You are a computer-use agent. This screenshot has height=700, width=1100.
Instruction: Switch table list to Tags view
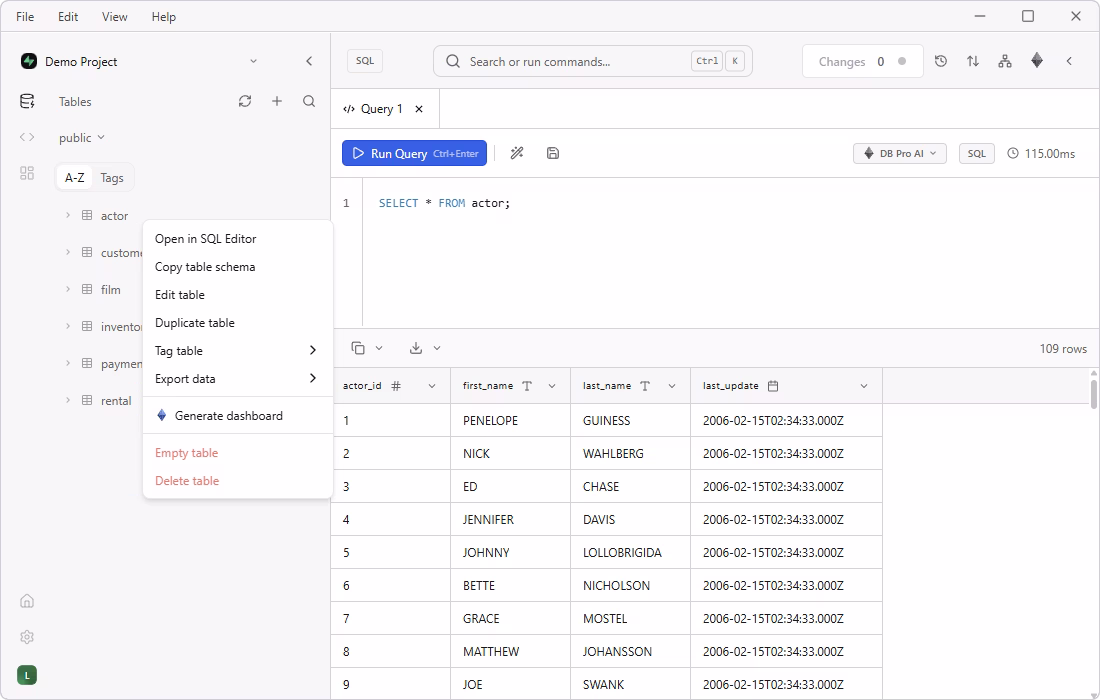pos(112,177)
